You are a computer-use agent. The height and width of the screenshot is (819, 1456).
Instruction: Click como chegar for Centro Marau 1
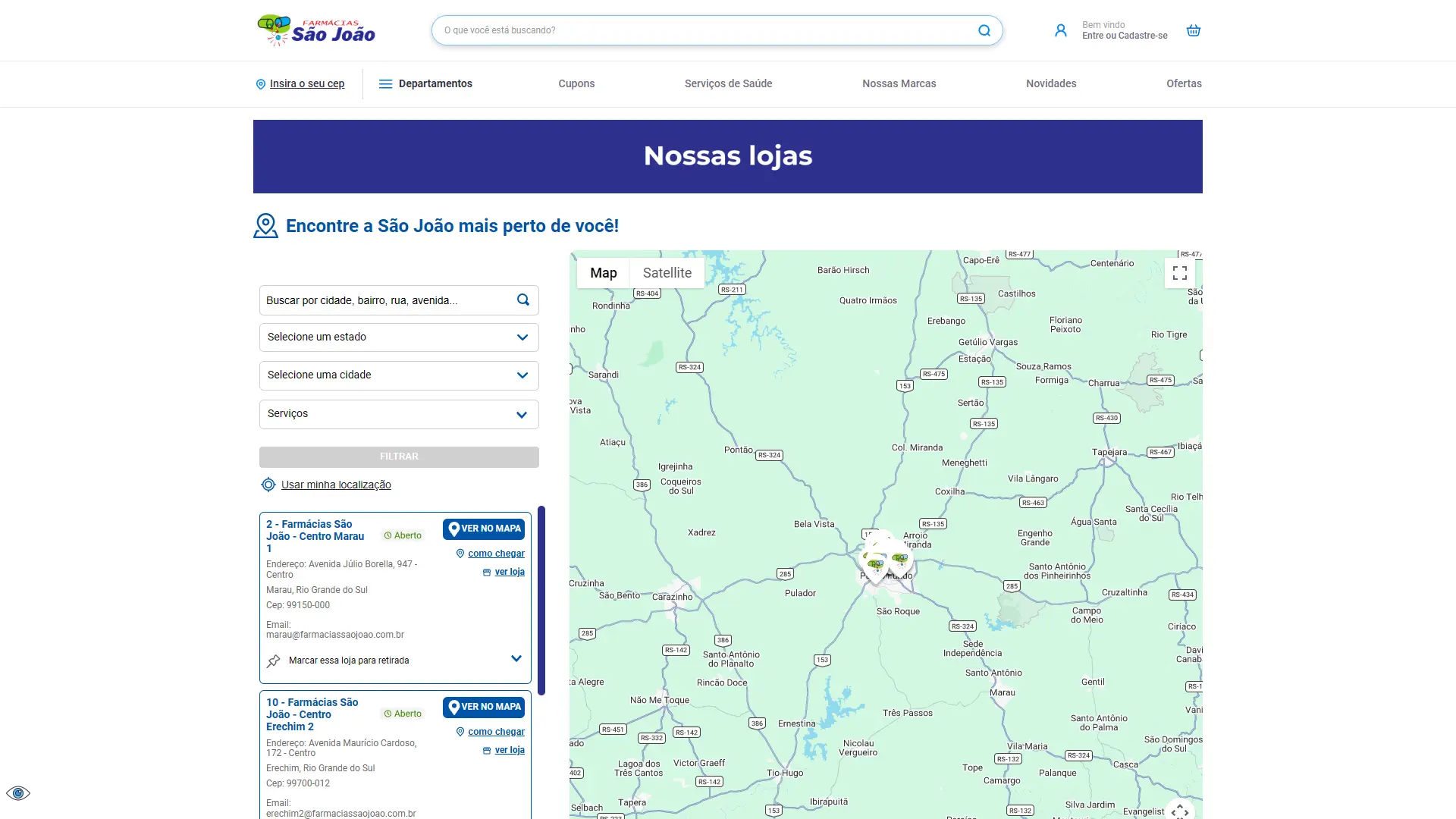pyautogui.click(x=496, y=554)
